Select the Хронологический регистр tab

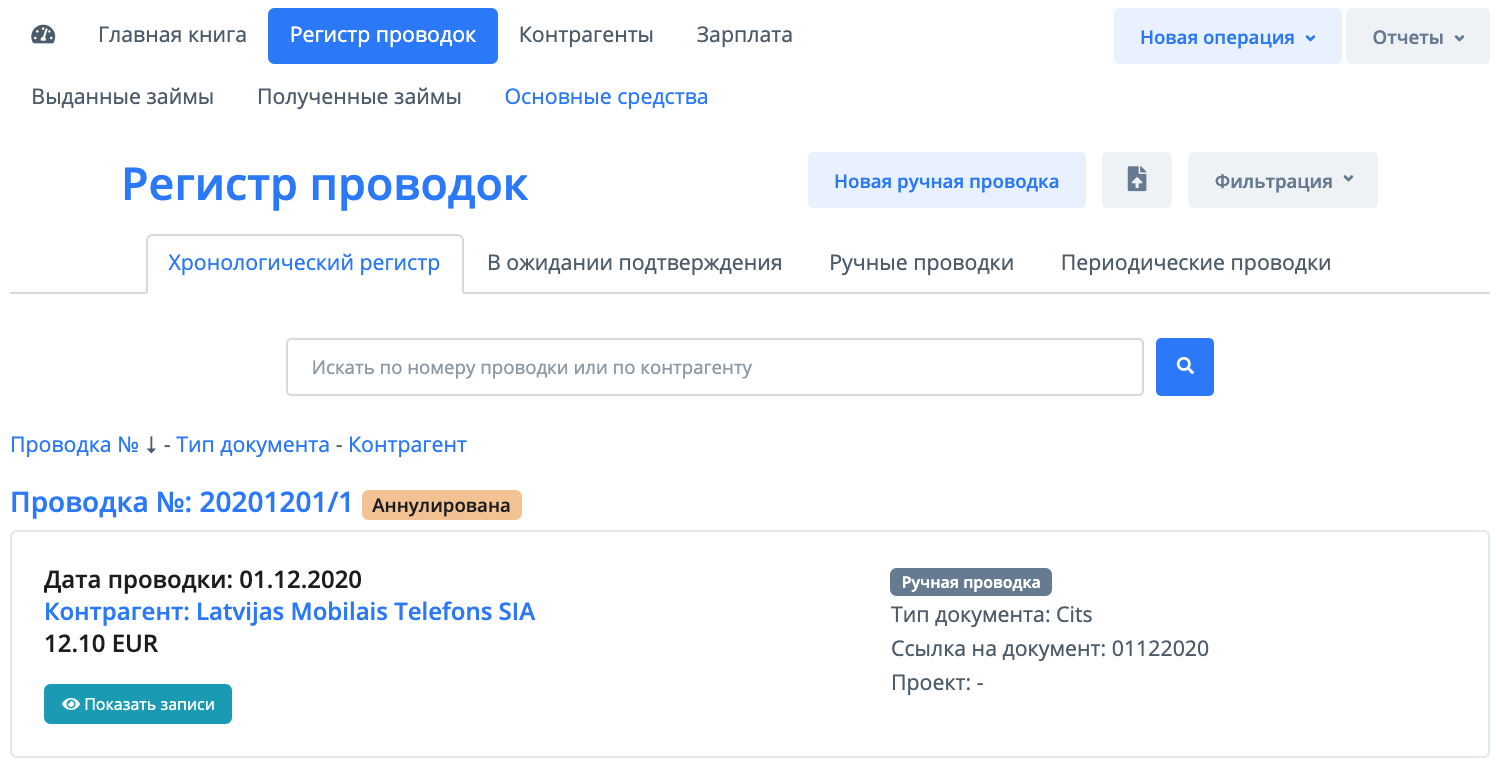[x=304, y=263]
